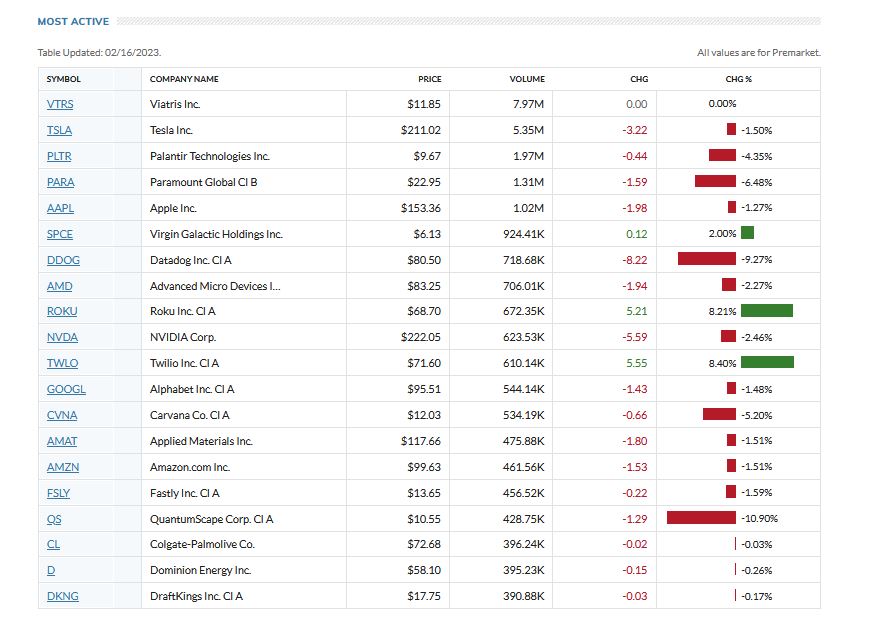Screen dimensions: 879x617
Task: Go to the PARA stock page
Action: click(61, 182)
